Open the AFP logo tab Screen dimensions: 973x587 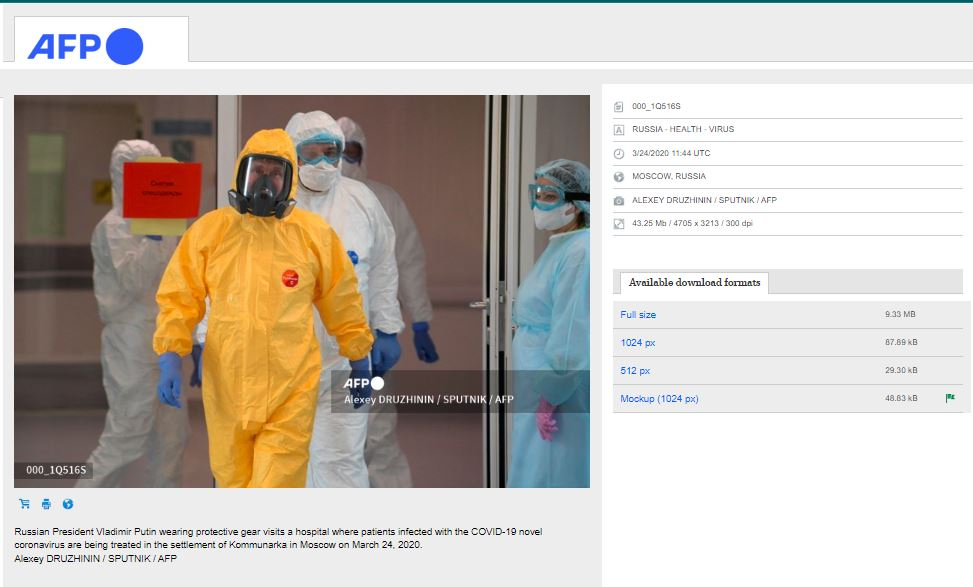100,42
